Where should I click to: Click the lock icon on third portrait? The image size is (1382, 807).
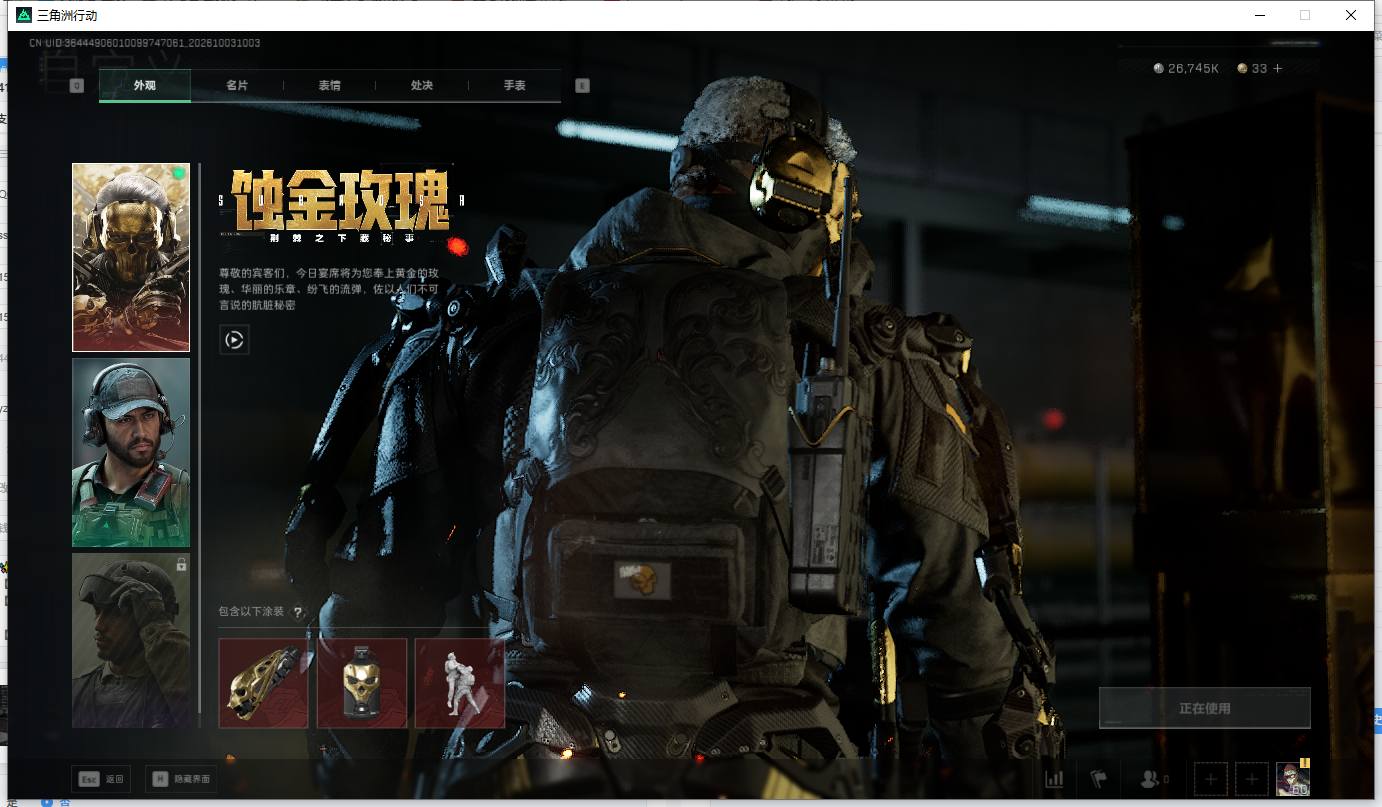pyautogui.click(x=181, y=565)
